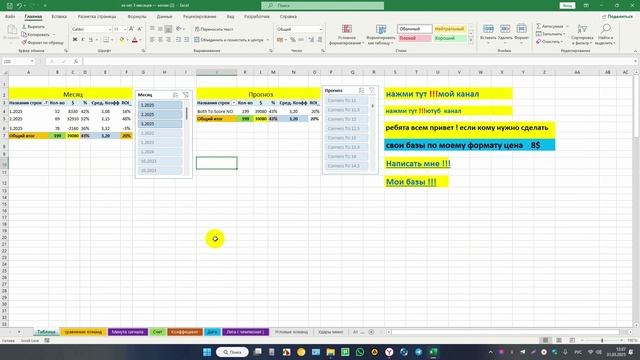Align text to the right

[168, 40]
